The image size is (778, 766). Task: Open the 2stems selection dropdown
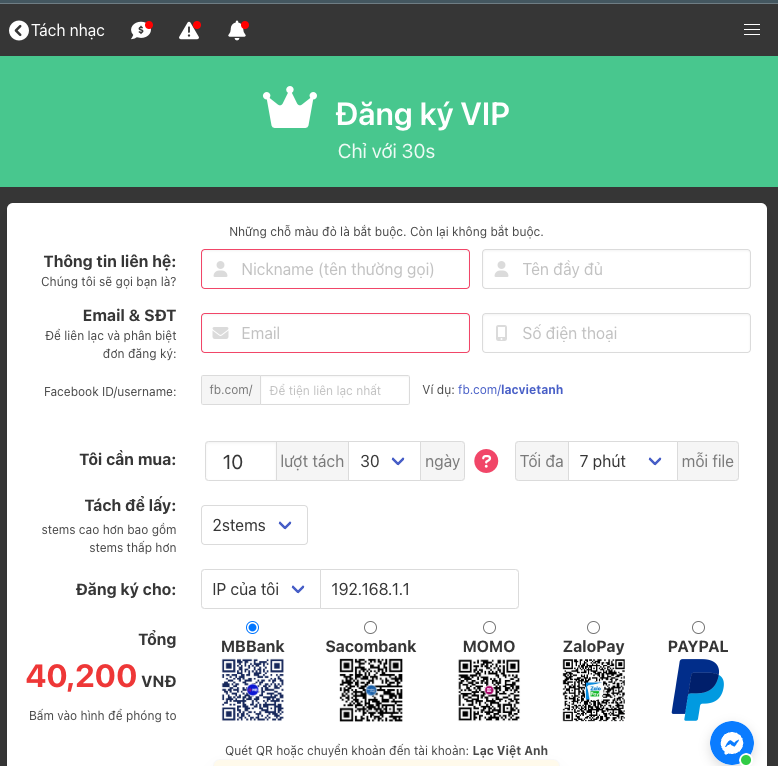[254, 525]
